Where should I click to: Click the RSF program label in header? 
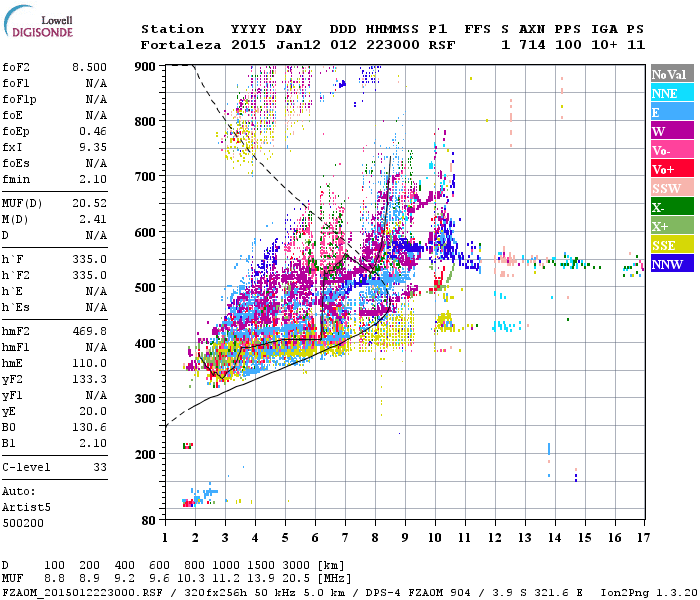coord(442,45)
